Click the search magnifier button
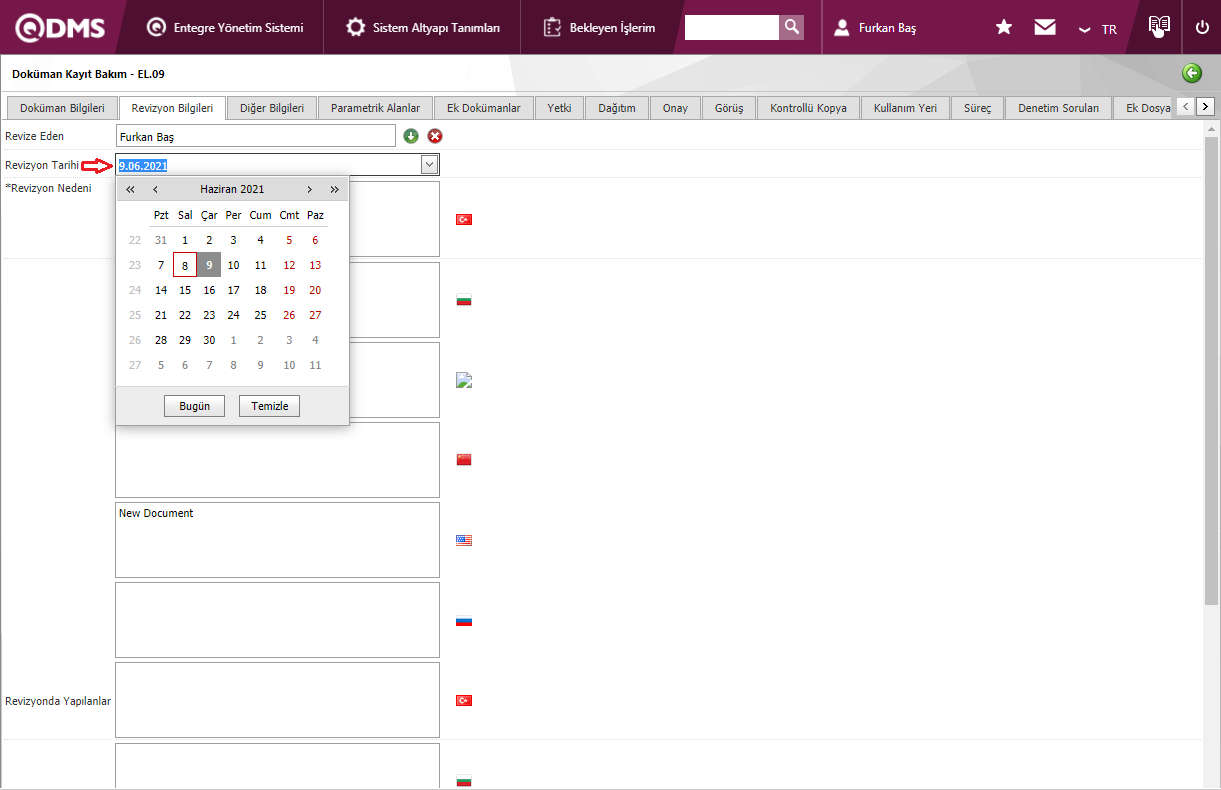This screenshot has height=790, width=1221. (791, 27)
